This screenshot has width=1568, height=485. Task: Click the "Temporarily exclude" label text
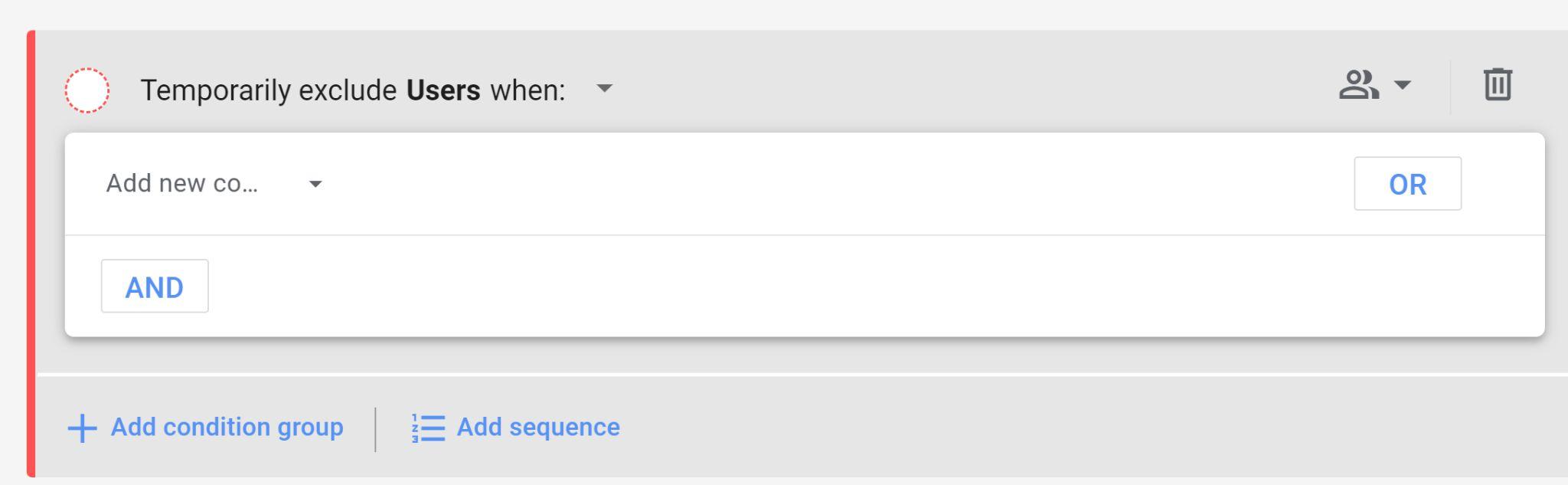(x=268, y=90)
